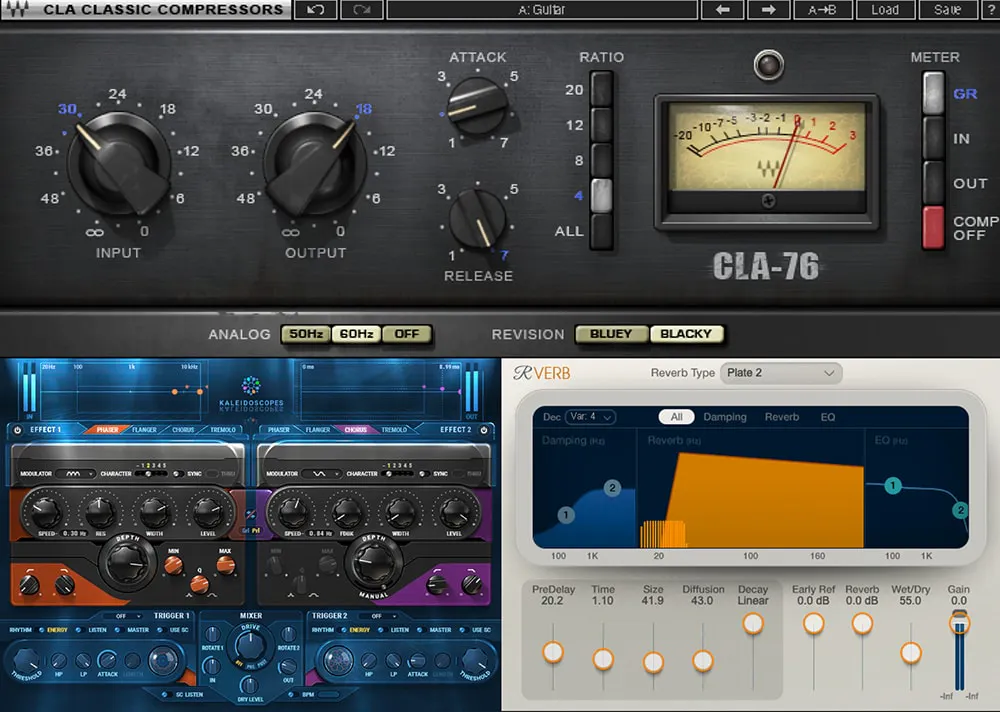
Task: Select Tremolo tab for Effect 2
Action: pos(394,430)
